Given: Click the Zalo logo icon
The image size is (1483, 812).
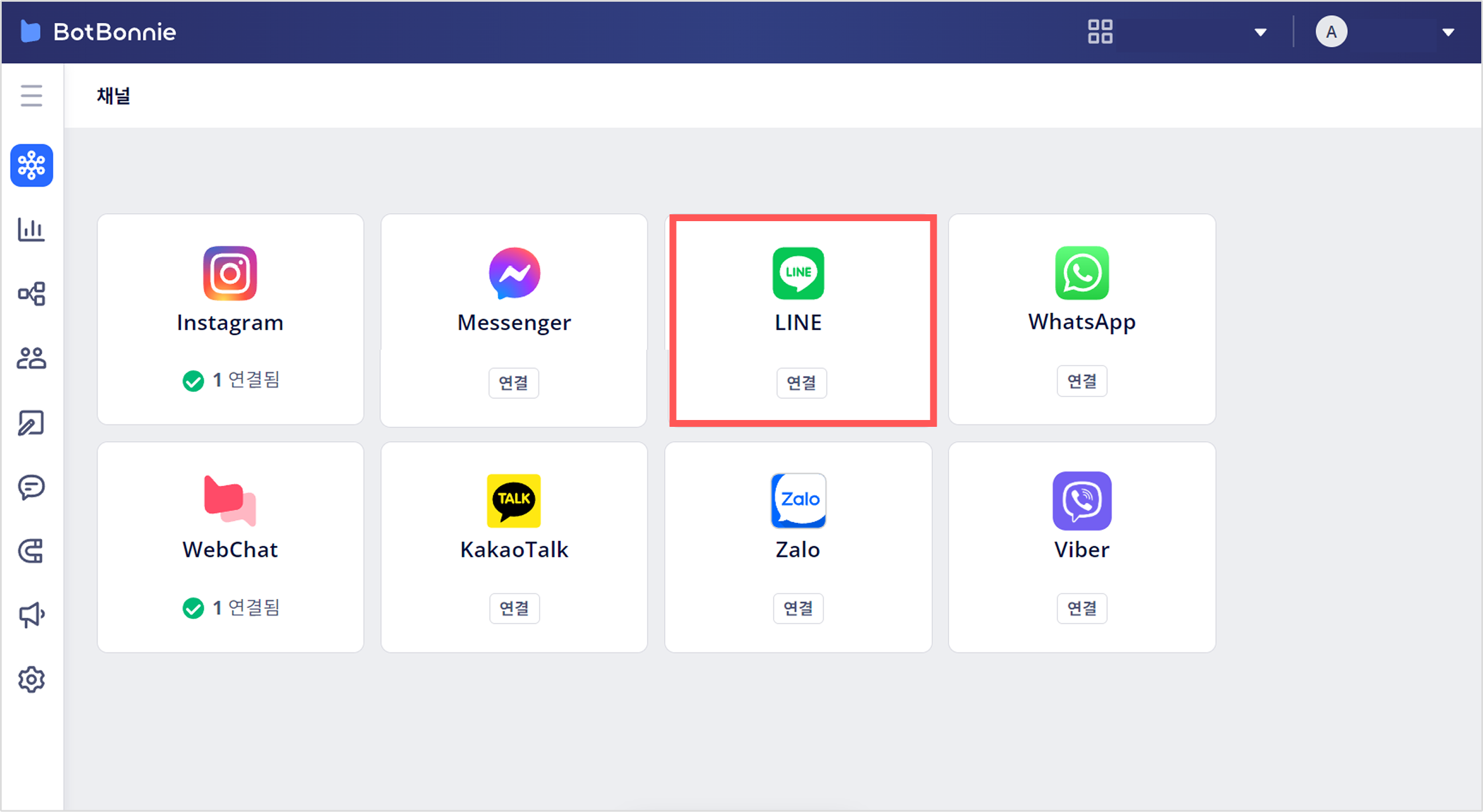Looking at the screenshot, I should (798, 501).
